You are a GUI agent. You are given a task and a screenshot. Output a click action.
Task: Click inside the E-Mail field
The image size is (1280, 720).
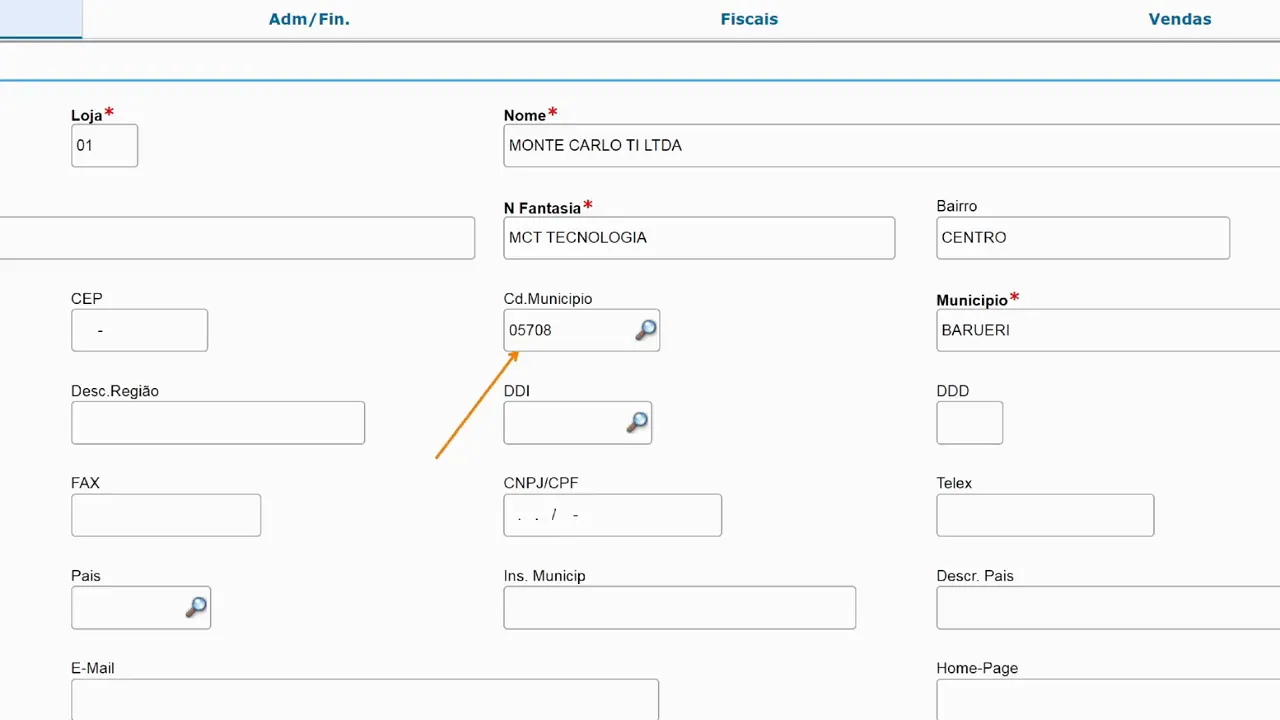[365, 699]
